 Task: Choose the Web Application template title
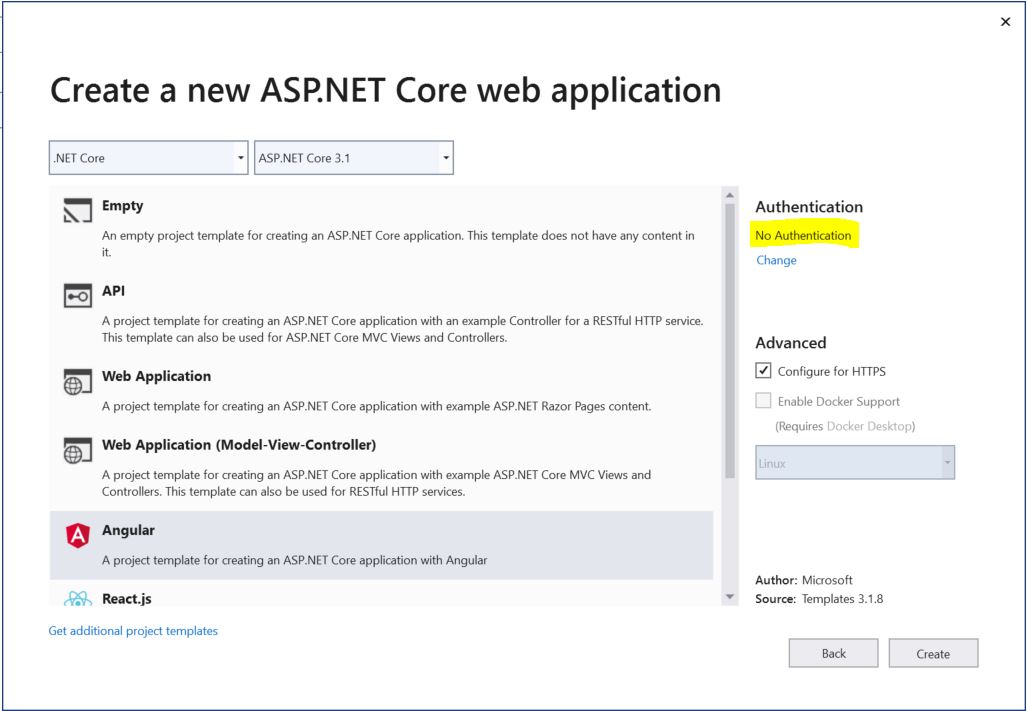point(157,376)
